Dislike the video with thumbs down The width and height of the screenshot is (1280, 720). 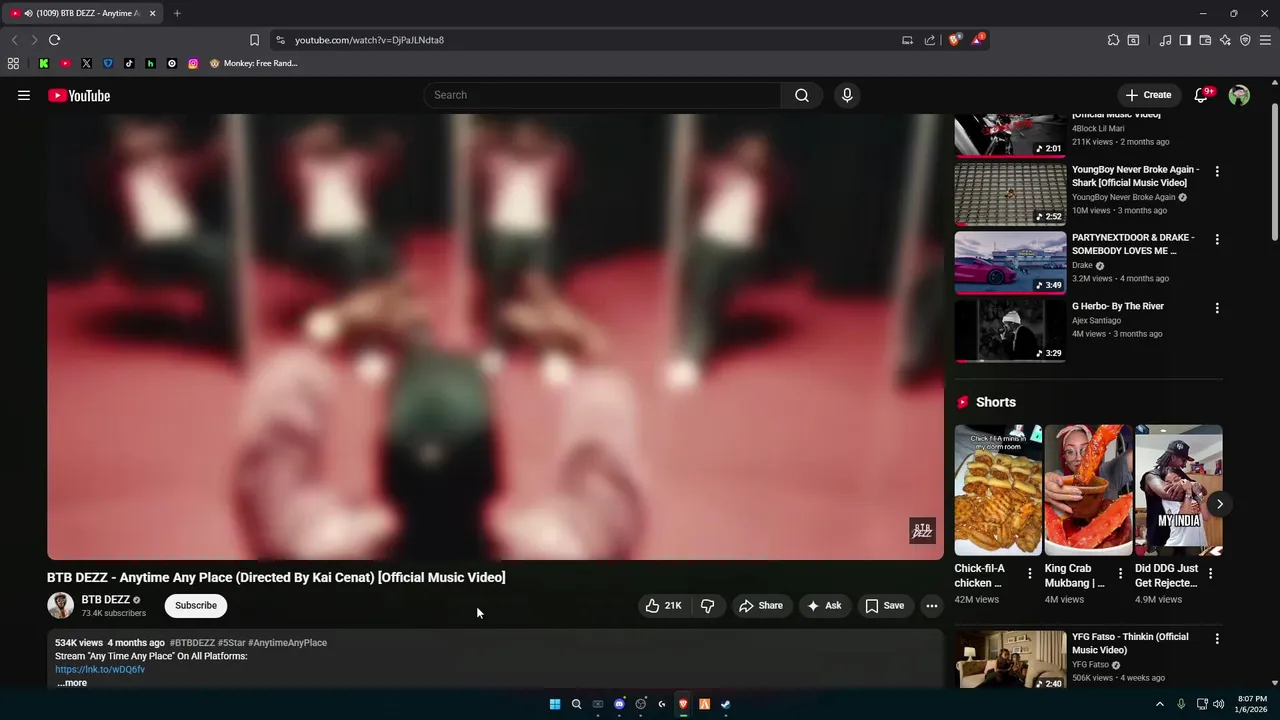(x=708, y=605)
